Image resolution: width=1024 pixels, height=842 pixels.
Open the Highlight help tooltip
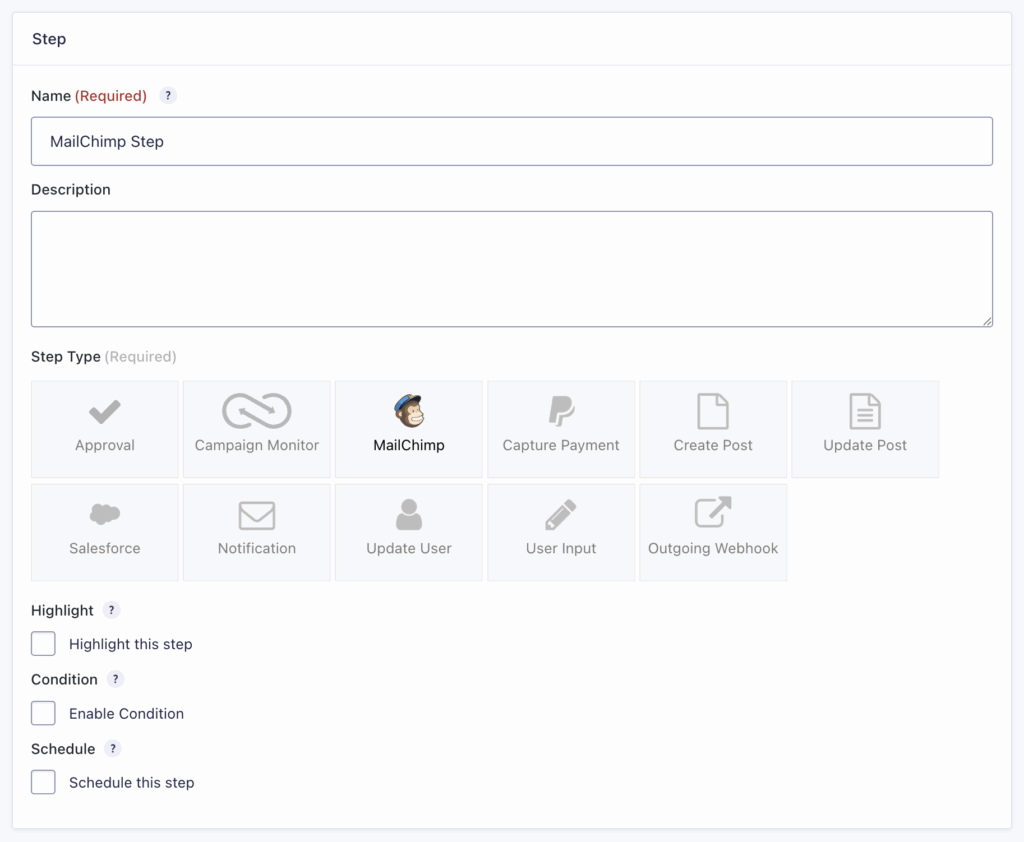pos(111,610)
